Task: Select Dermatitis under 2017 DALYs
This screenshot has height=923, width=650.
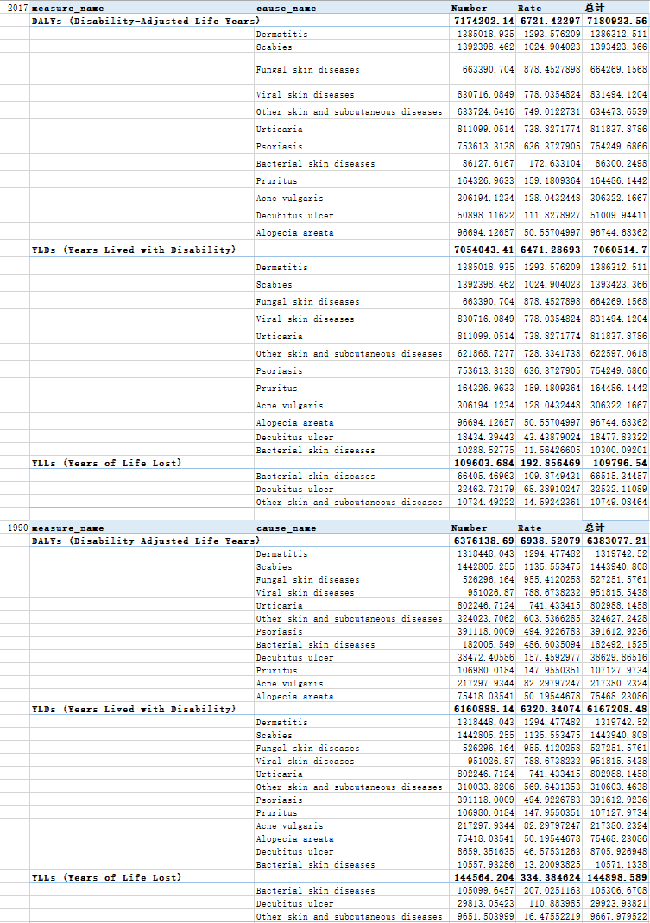Action: pyautogui.click(x=281, y=34)
